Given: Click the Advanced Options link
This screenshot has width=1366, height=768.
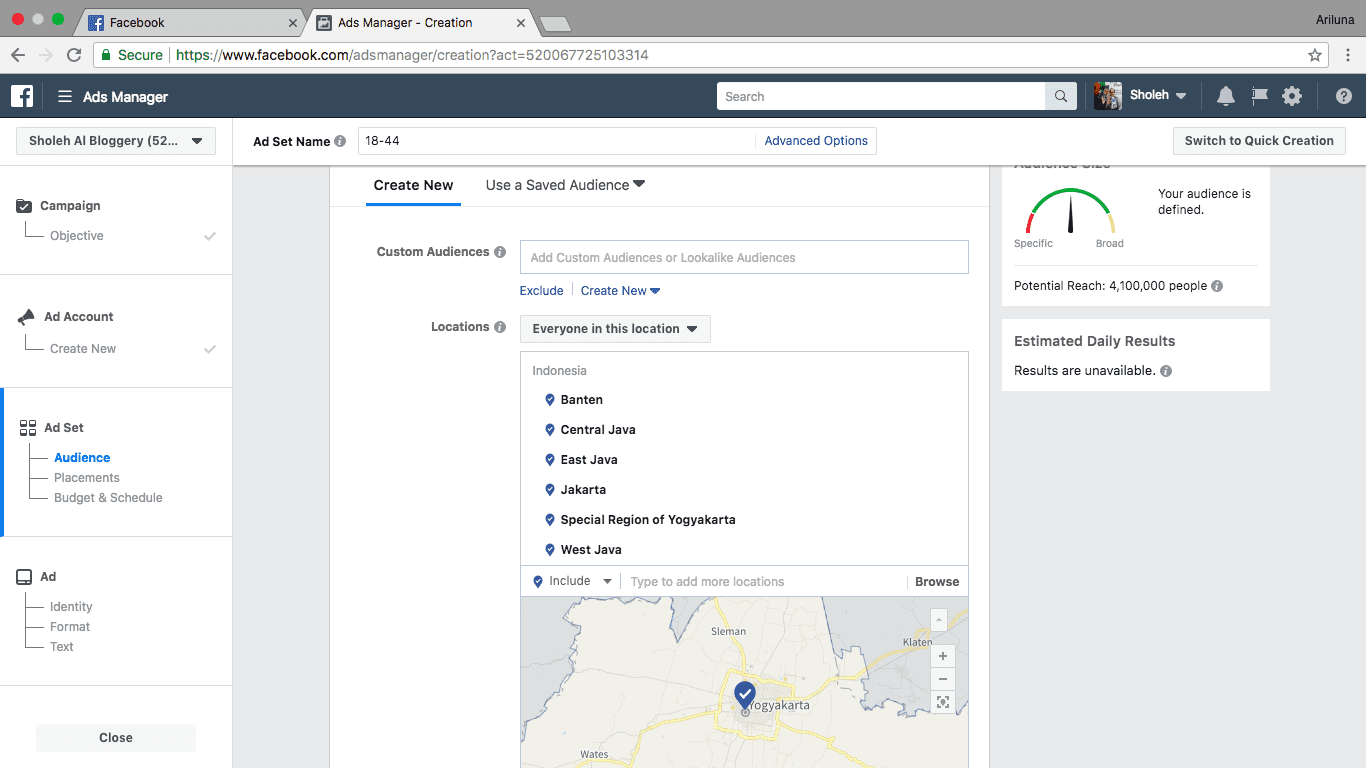Looking at the screenshot, I should tap(816, 141).
